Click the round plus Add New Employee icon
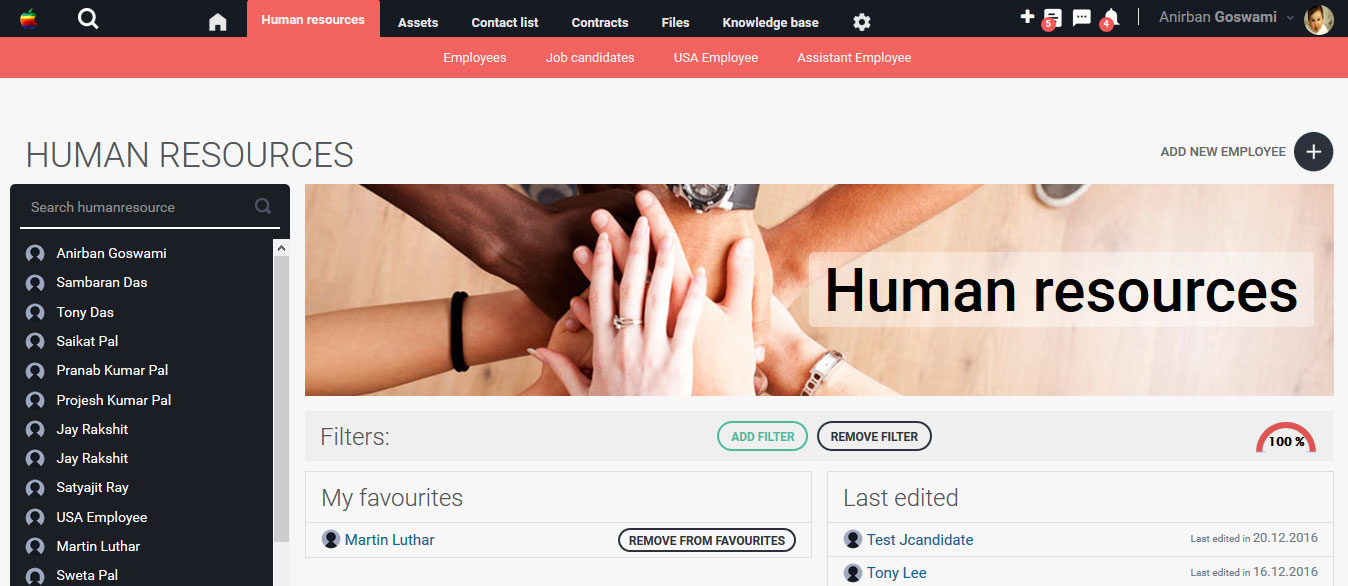Image resolution: width=1348 pixels, height=586 pixels. (x=1313, y=152)
